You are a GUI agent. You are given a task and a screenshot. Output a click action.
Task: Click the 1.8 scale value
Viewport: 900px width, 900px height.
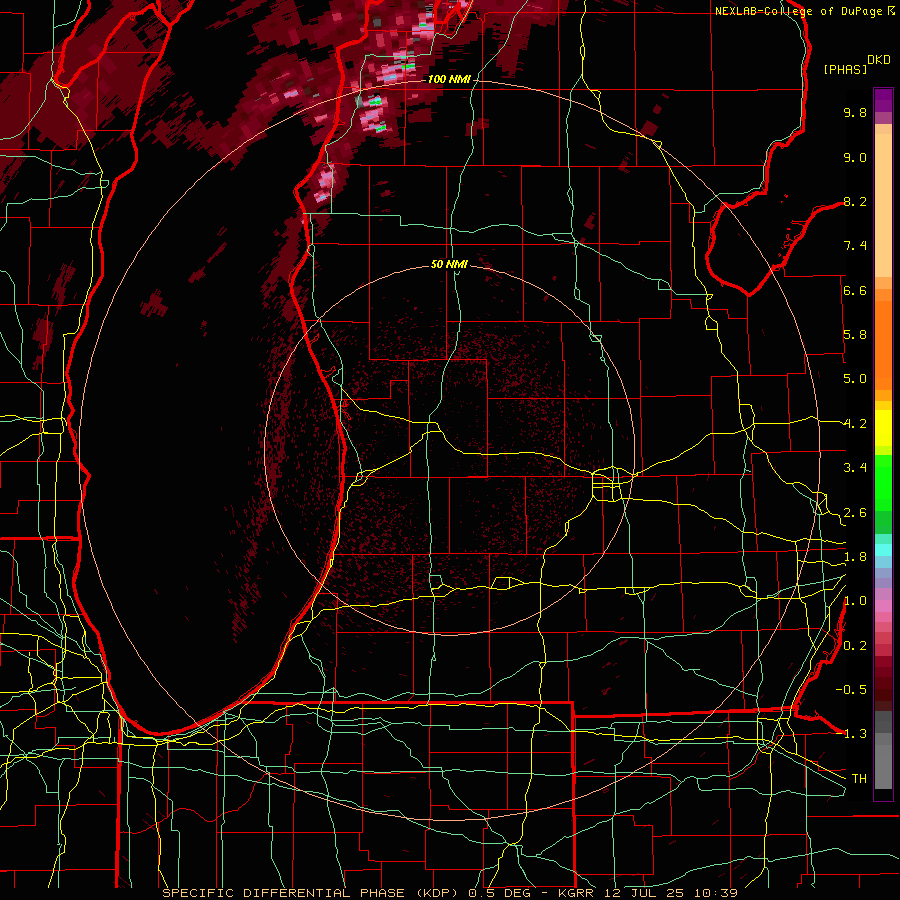[855, 557]
